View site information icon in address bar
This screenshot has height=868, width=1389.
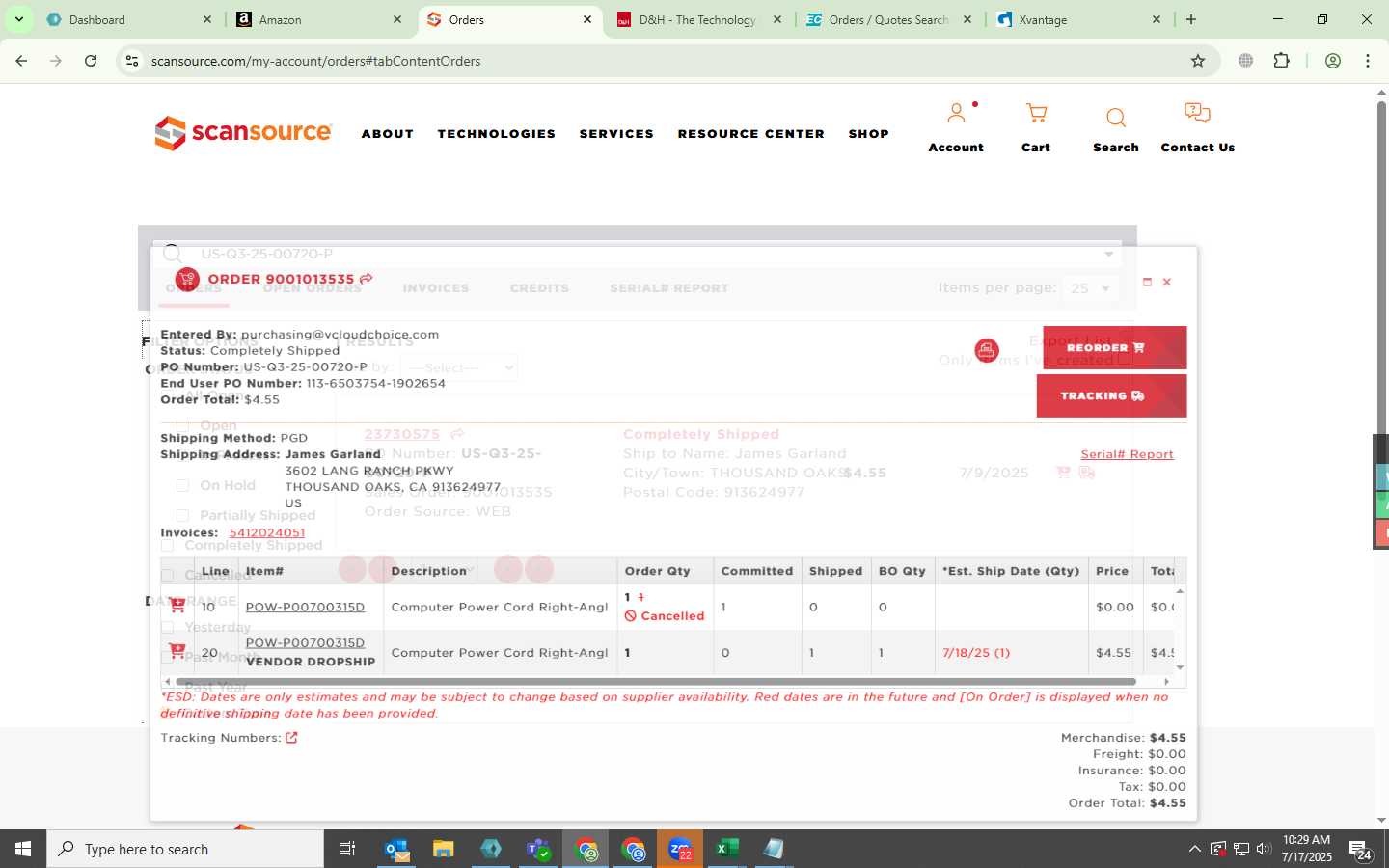(x=132, y=61)
